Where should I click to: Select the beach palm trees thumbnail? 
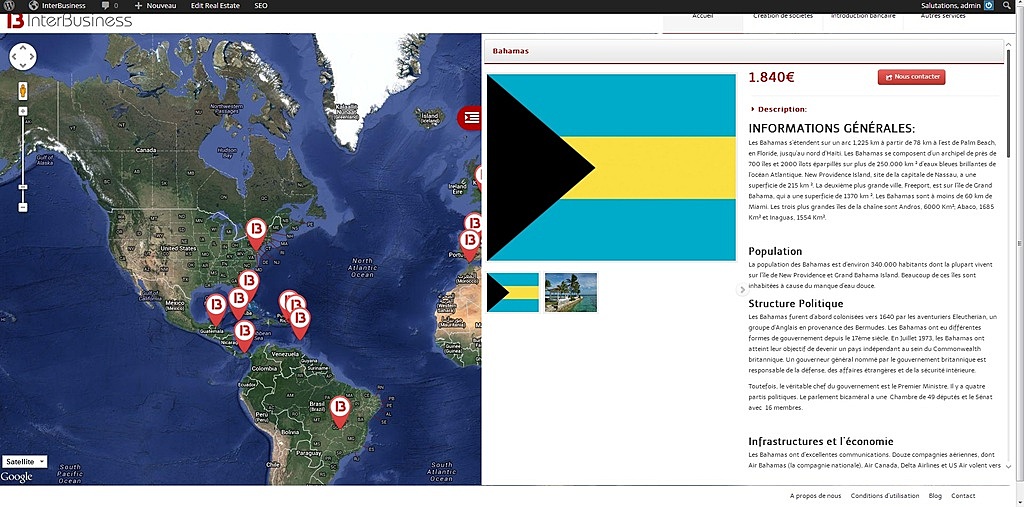click(571, 292)
